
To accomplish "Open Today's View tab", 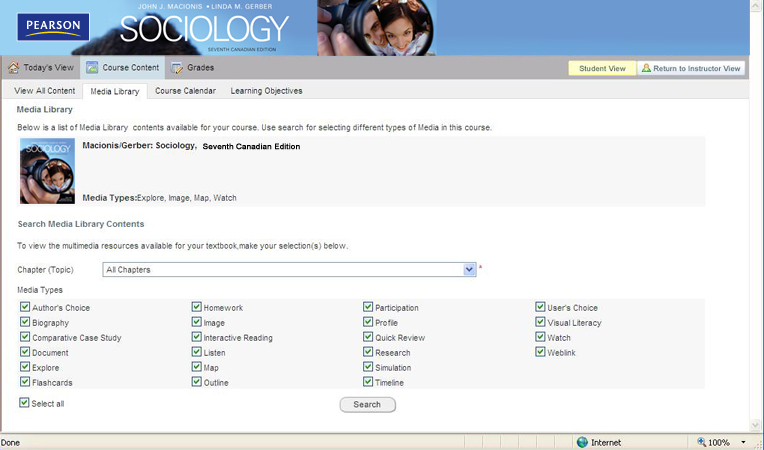I will coord(41,68).
